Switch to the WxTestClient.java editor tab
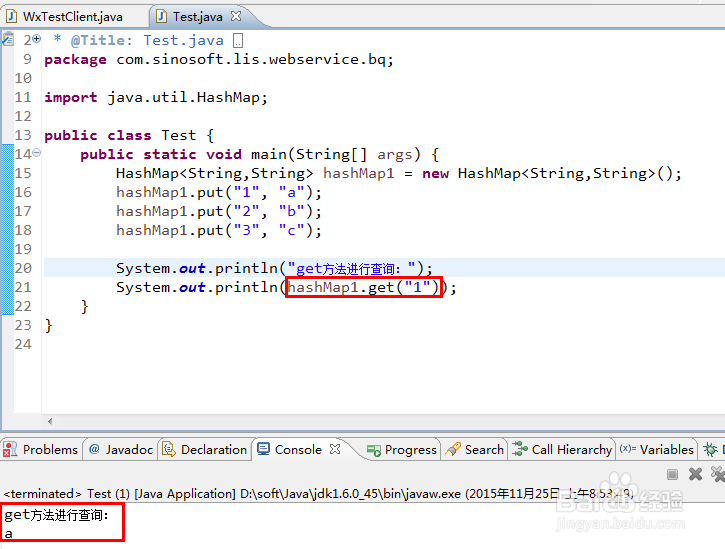Viewport: 725px width, 549px height. tap(73, 17)
